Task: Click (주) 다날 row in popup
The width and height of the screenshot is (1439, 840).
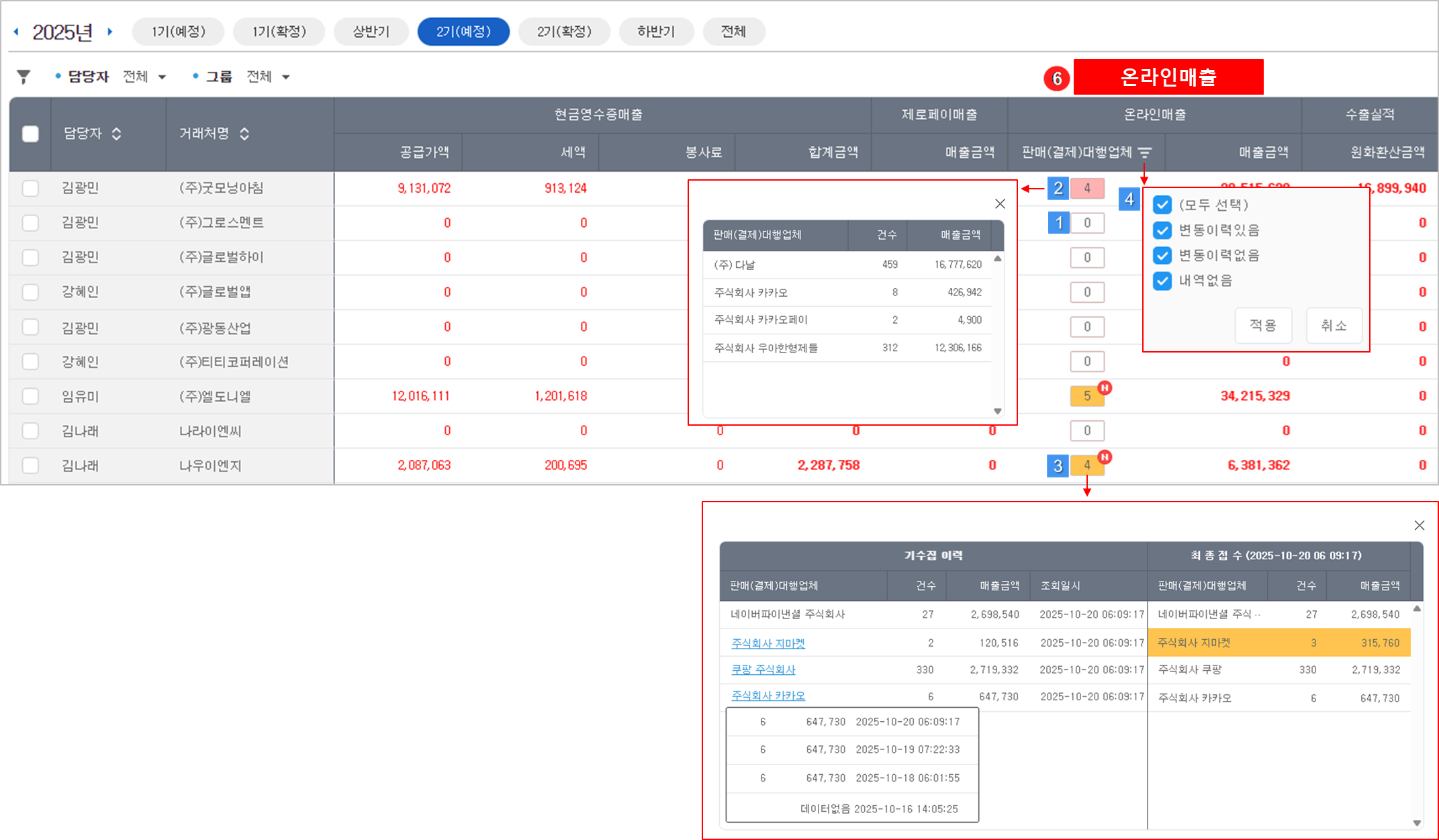Action: [x=847, y=265]
